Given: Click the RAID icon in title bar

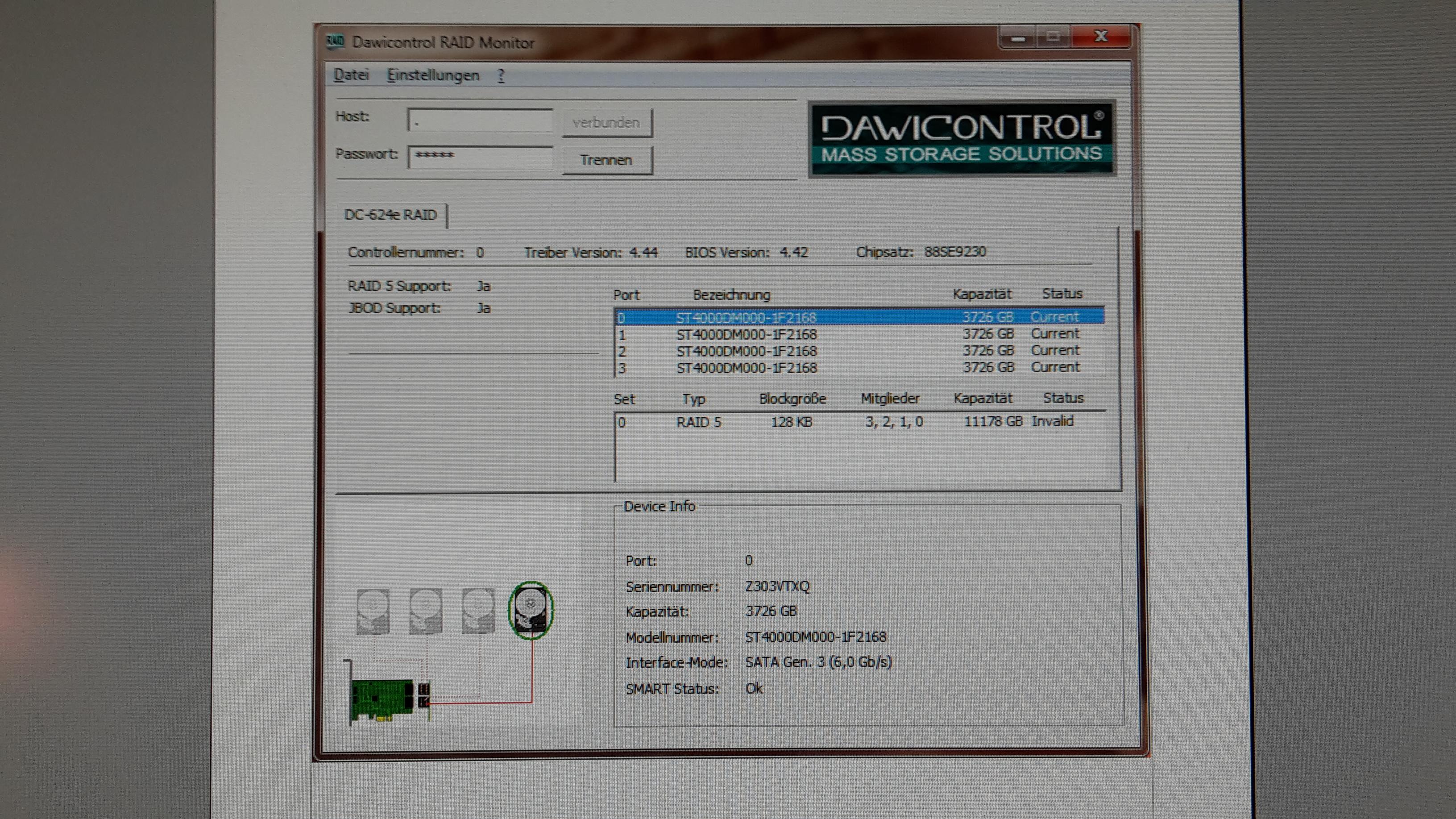Looking at the screenshot, I should 335,42.
